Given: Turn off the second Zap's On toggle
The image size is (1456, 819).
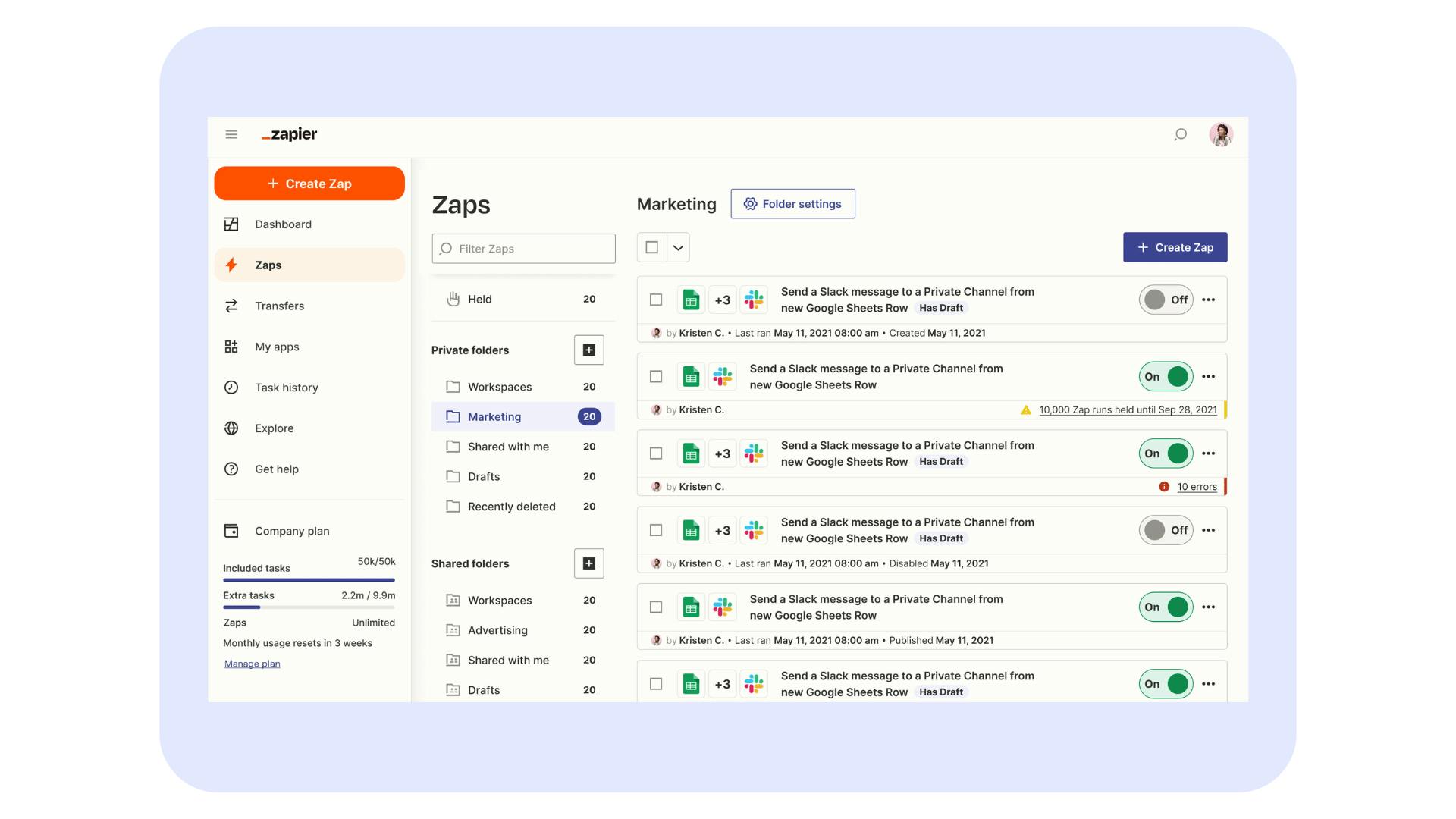Looking at the screenshot, I should coord(1166,376).
